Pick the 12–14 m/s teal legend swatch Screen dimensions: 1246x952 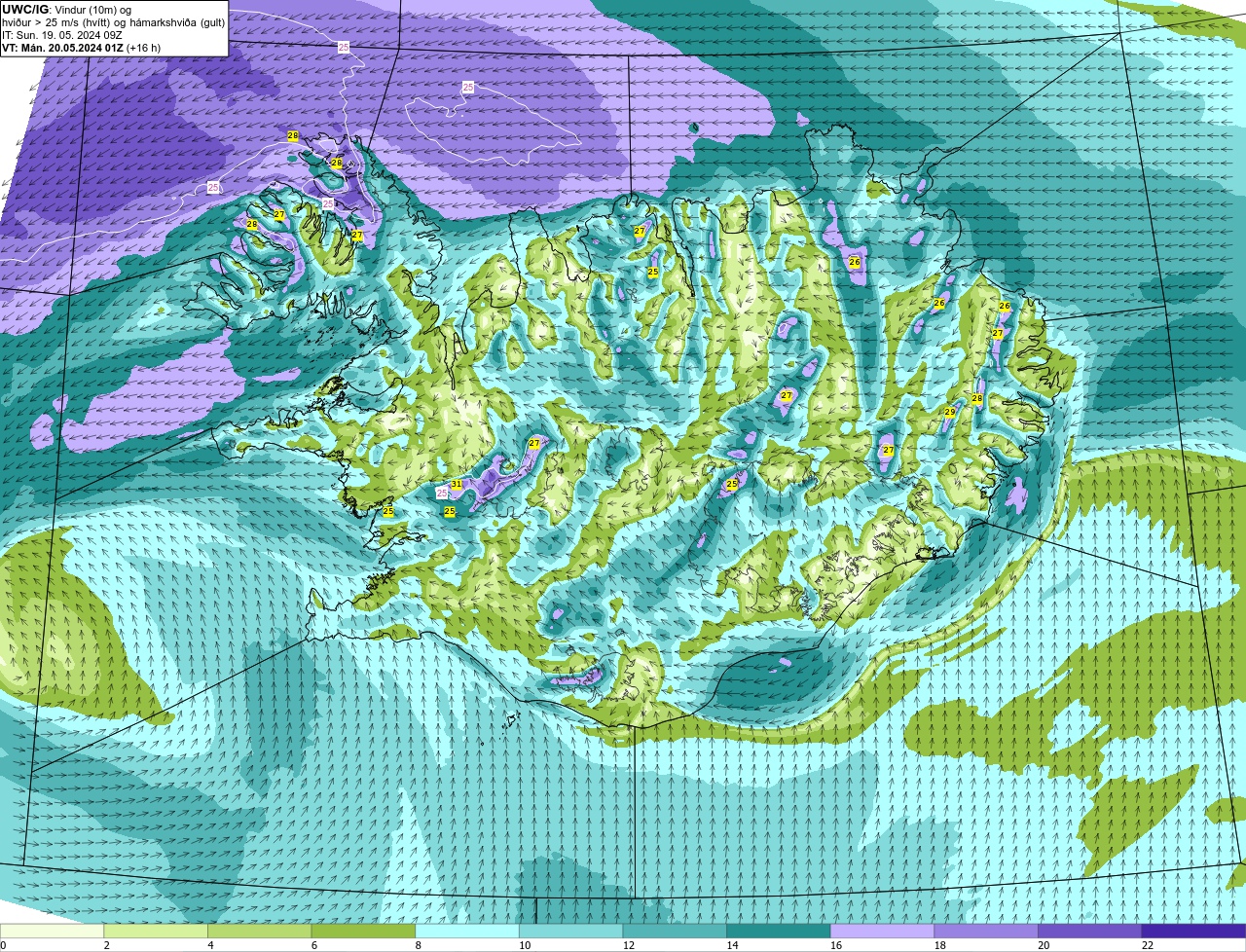[x=675, y=931]
